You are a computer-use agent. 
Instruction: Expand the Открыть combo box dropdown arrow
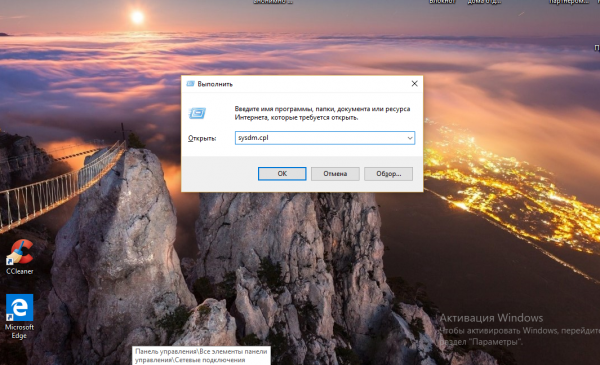(410, 138)
